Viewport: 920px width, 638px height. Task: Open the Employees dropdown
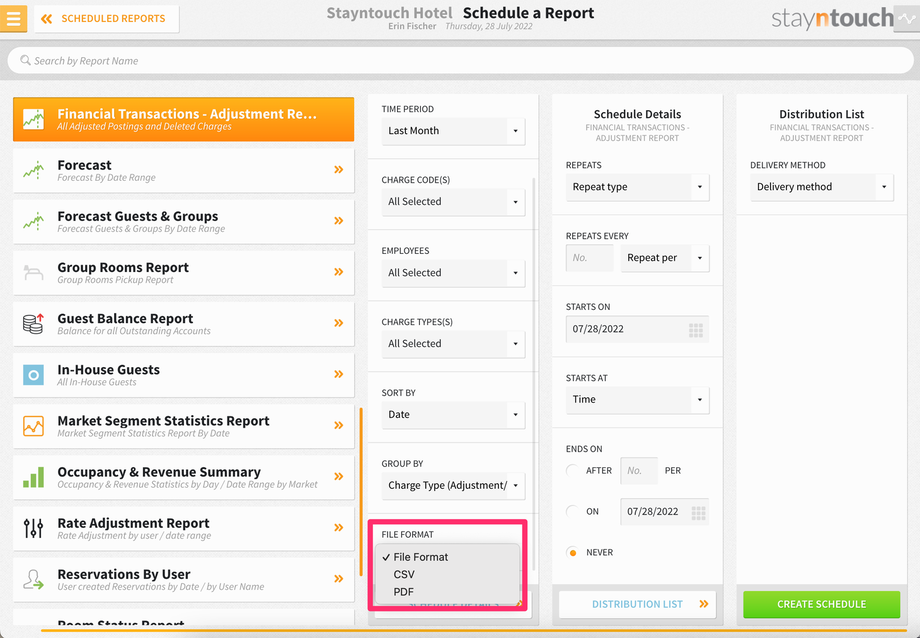pos(453,273)
